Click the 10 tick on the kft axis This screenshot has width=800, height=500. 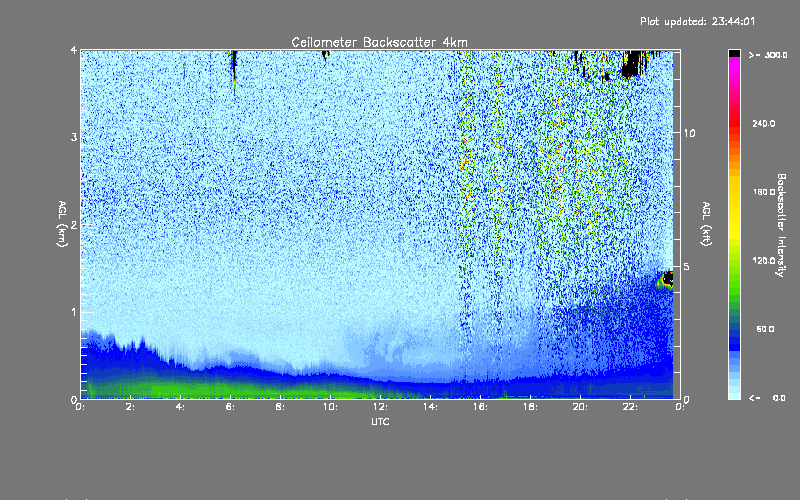[x=689, y=133]
